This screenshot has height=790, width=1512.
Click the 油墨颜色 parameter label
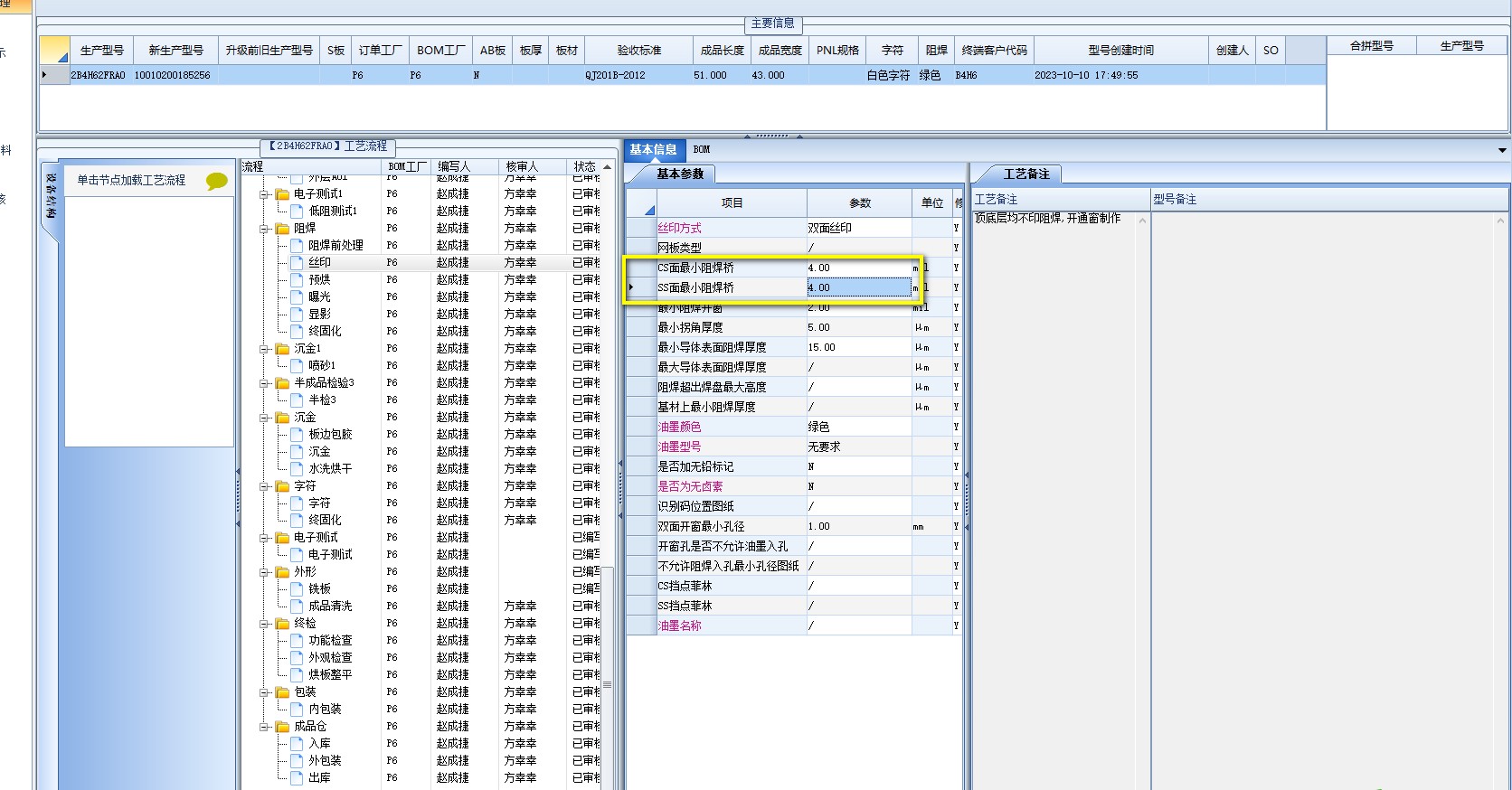tap(679, 427)
